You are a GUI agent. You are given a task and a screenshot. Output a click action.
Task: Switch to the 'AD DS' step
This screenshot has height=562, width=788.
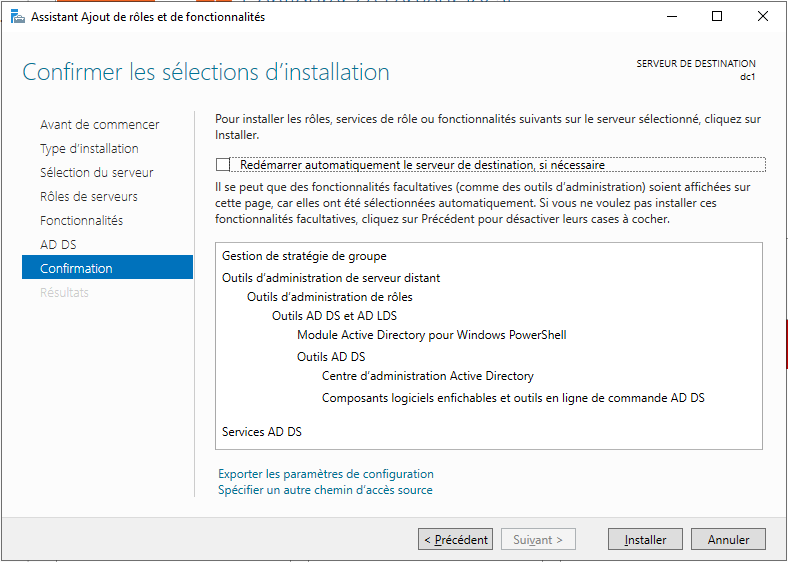[58, 245]
